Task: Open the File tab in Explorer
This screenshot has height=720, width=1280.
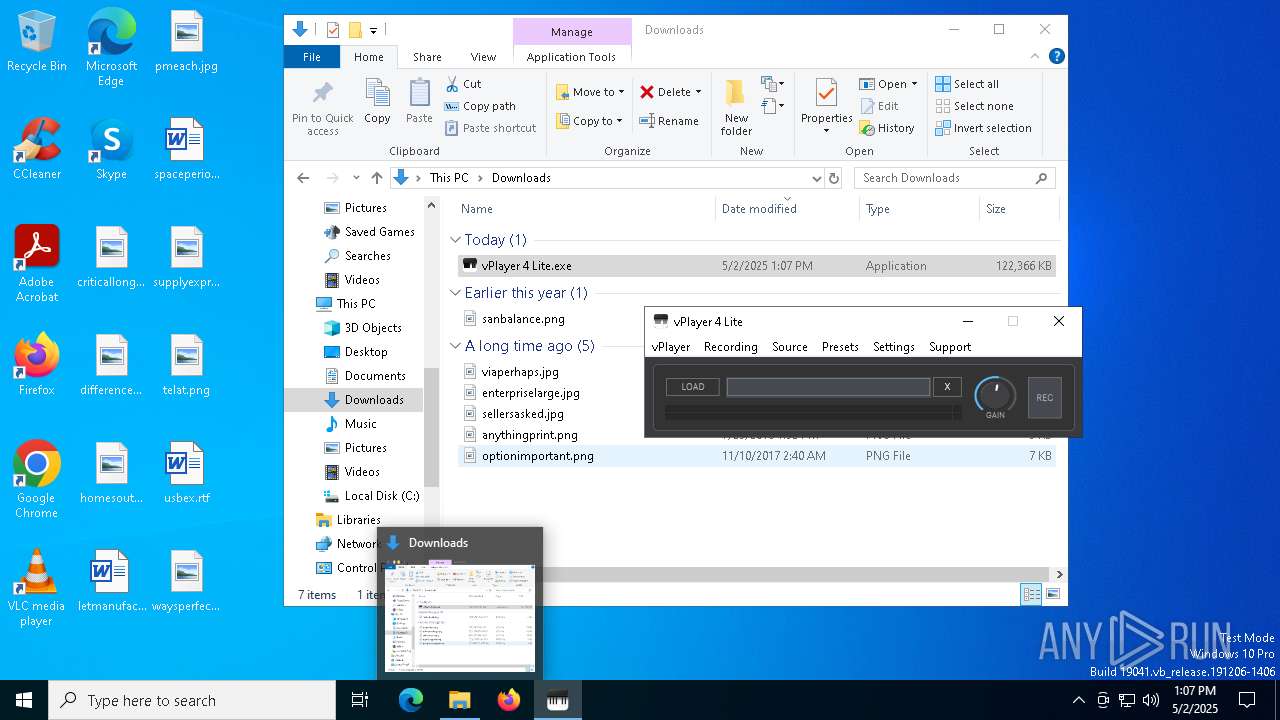Action: [x=312, y=57]
